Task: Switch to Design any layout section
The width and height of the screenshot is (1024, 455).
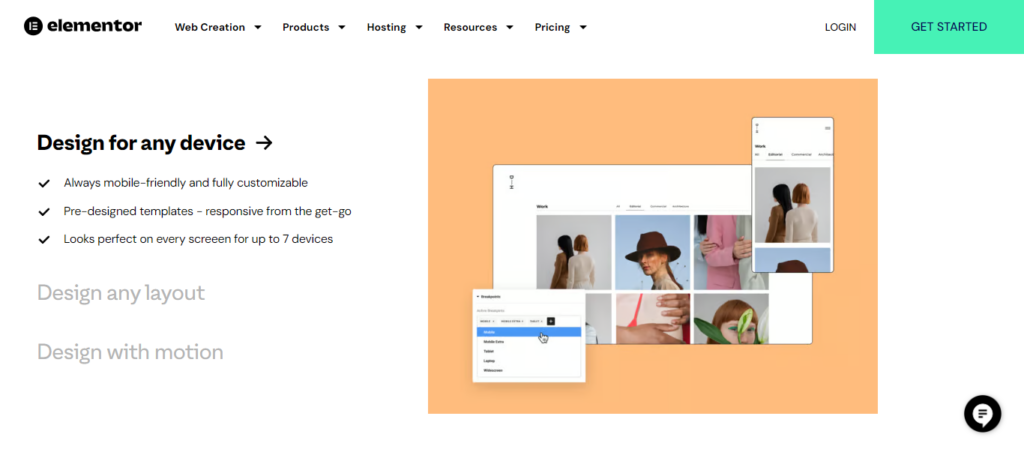Action: (121, 293)
